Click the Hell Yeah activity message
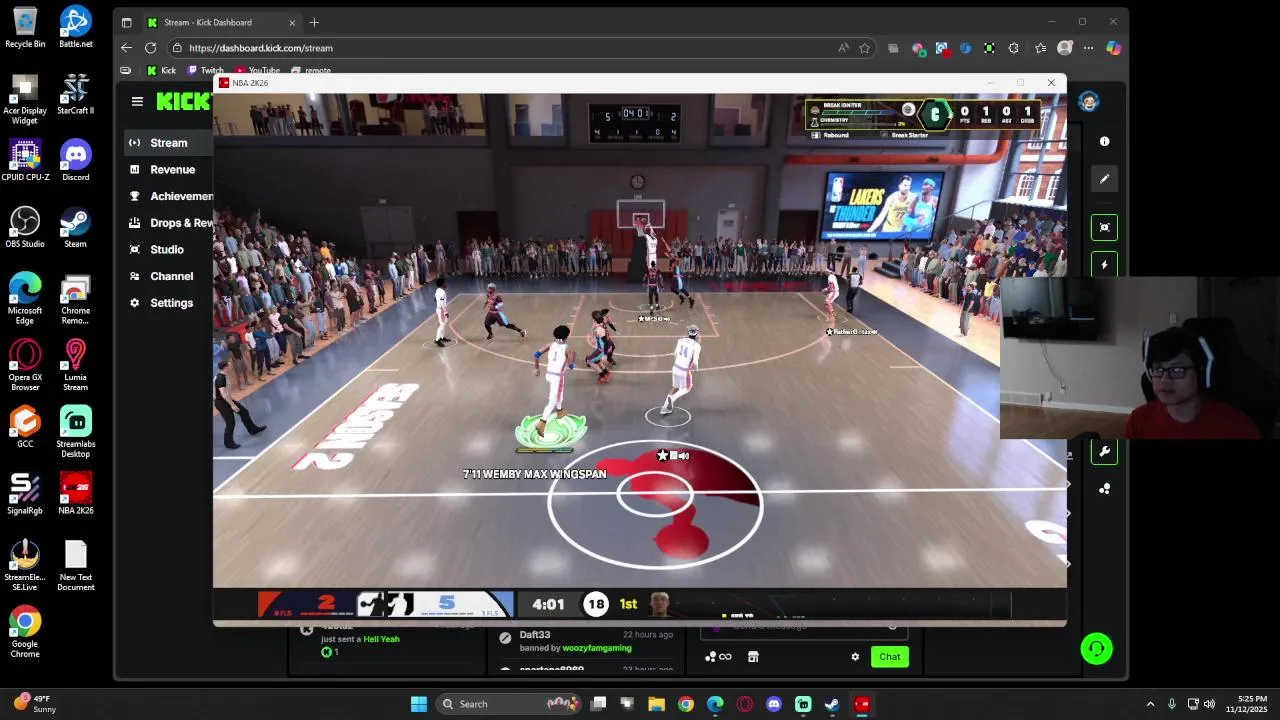Image resolution: width=1280 pixels, height=720 pixels. tap(381, 639)
